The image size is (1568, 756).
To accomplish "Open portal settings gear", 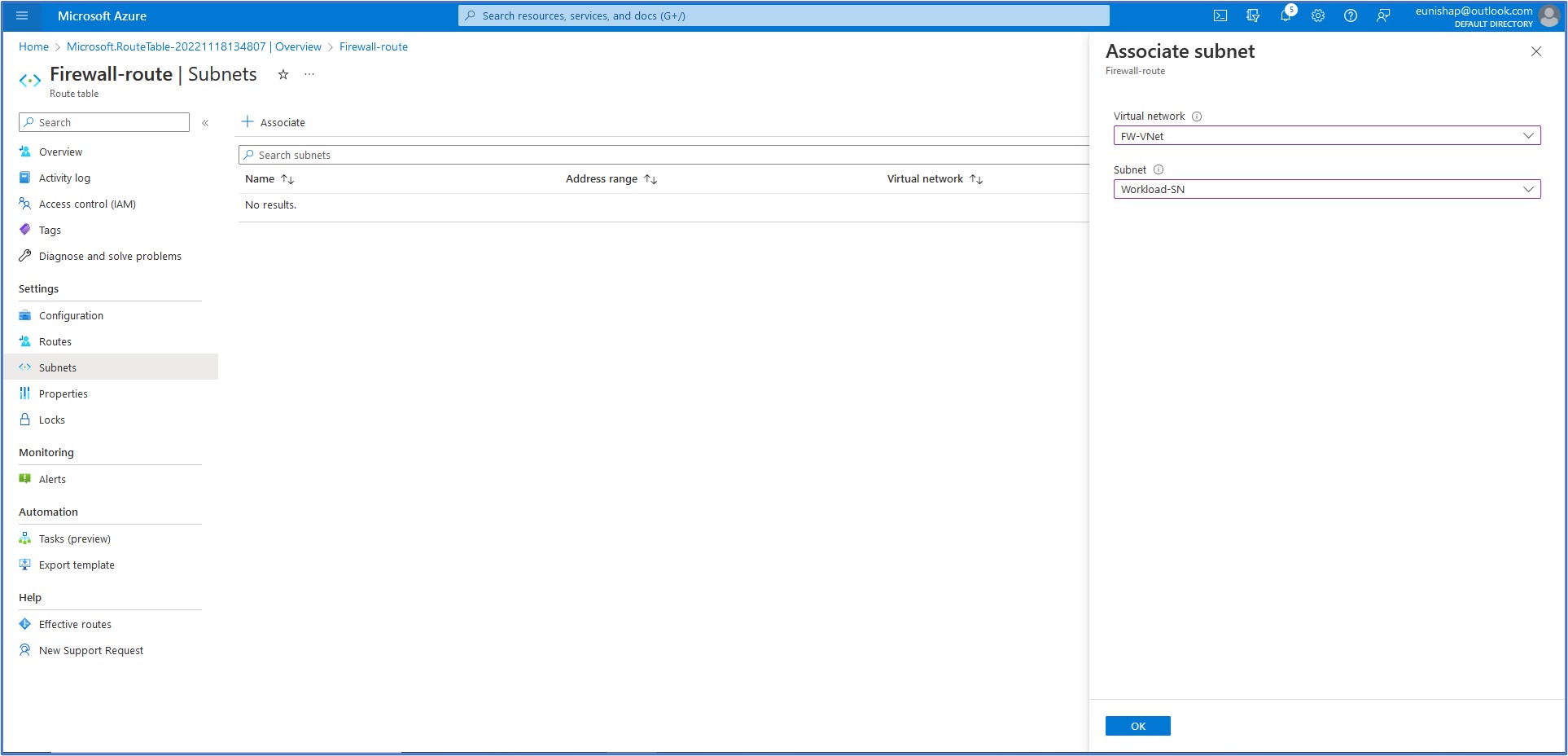I will tap(1318, 15).
